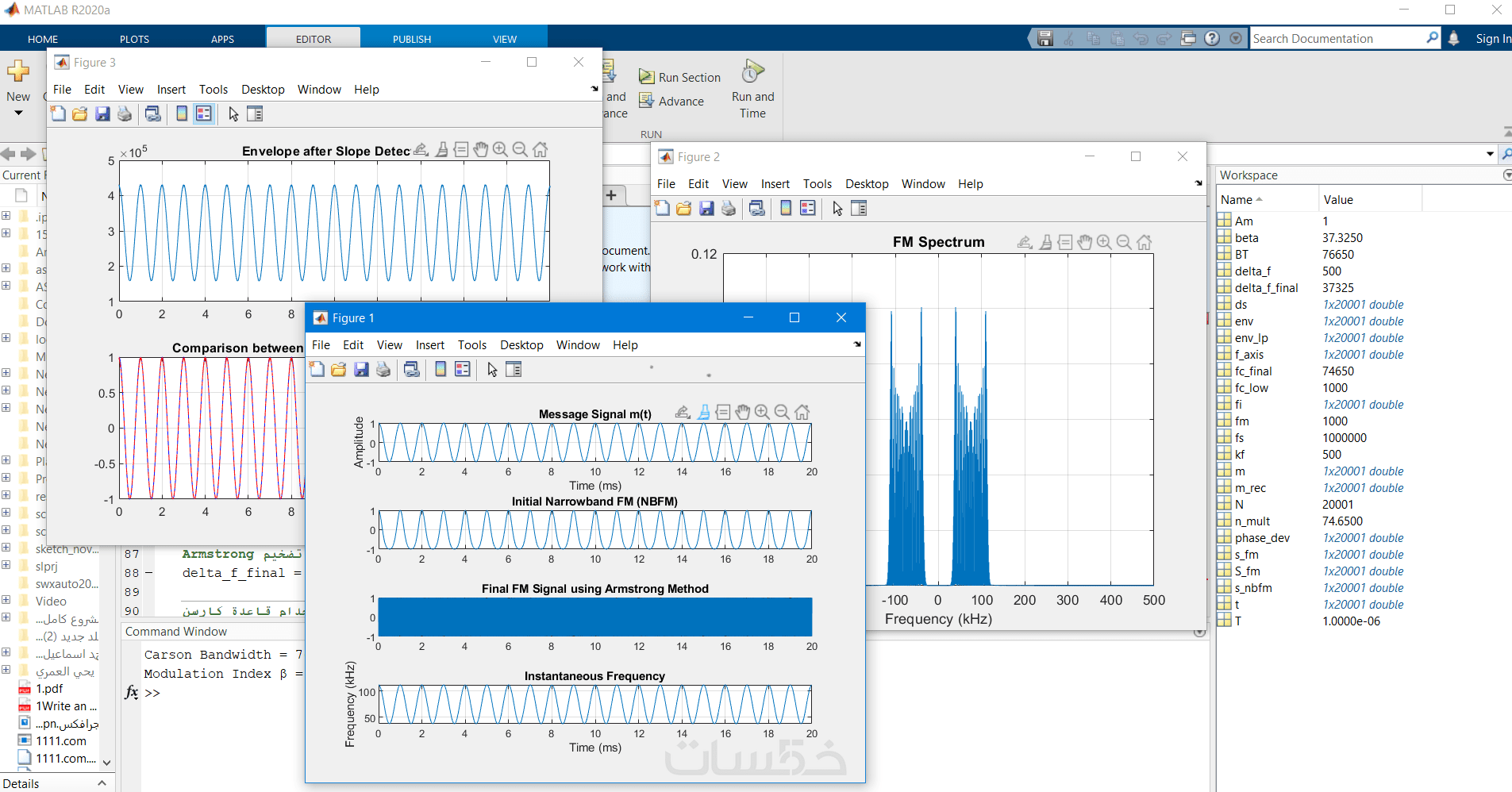The width and height of the screenshot is (1512, 792).
Task: Select Zoom In on the FM Spectrum axes
Action: click(x=1104, y=242)
